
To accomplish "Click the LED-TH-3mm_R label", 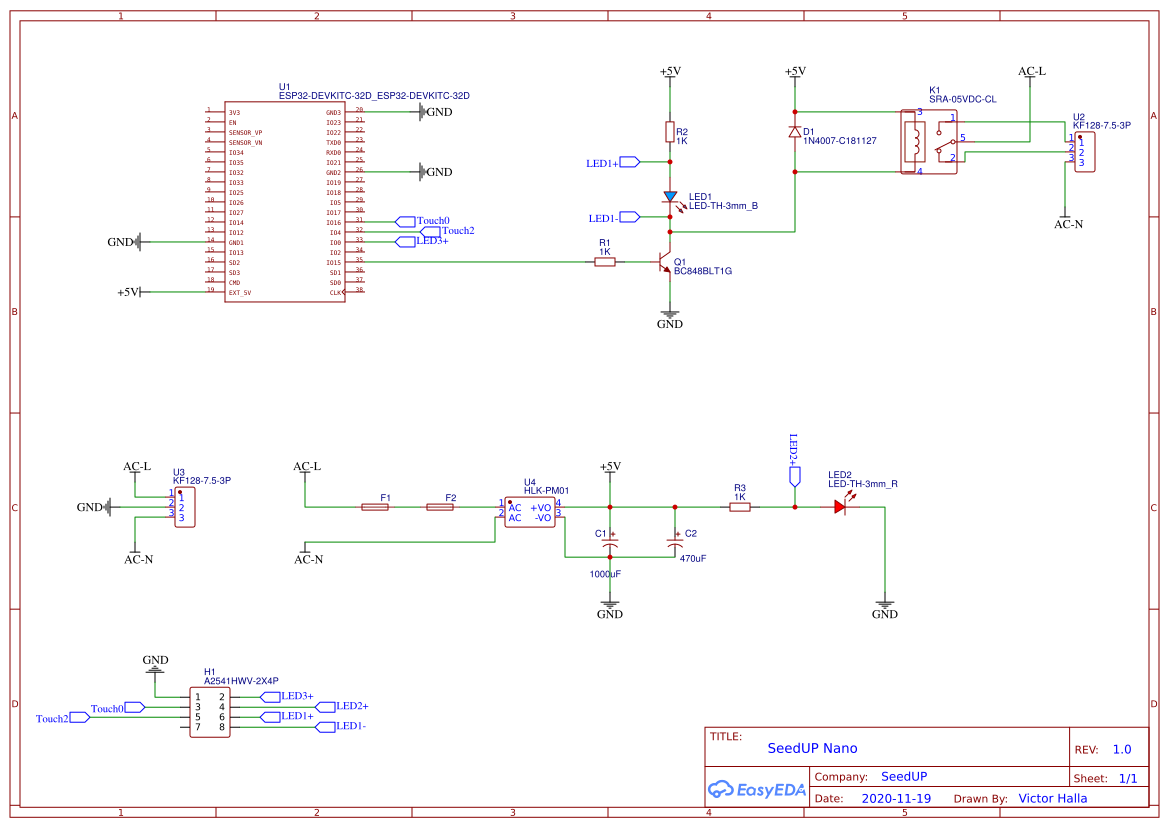I will click(x=863, y=484).
